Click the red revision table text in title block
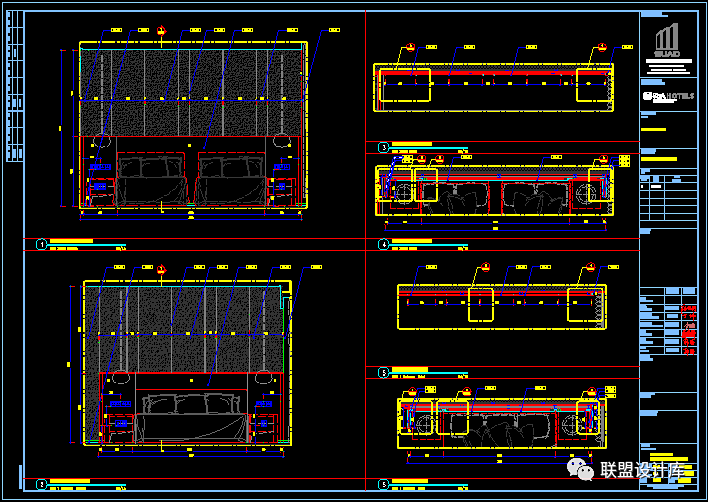Viewport: 708px width, 502px height. 689,331
